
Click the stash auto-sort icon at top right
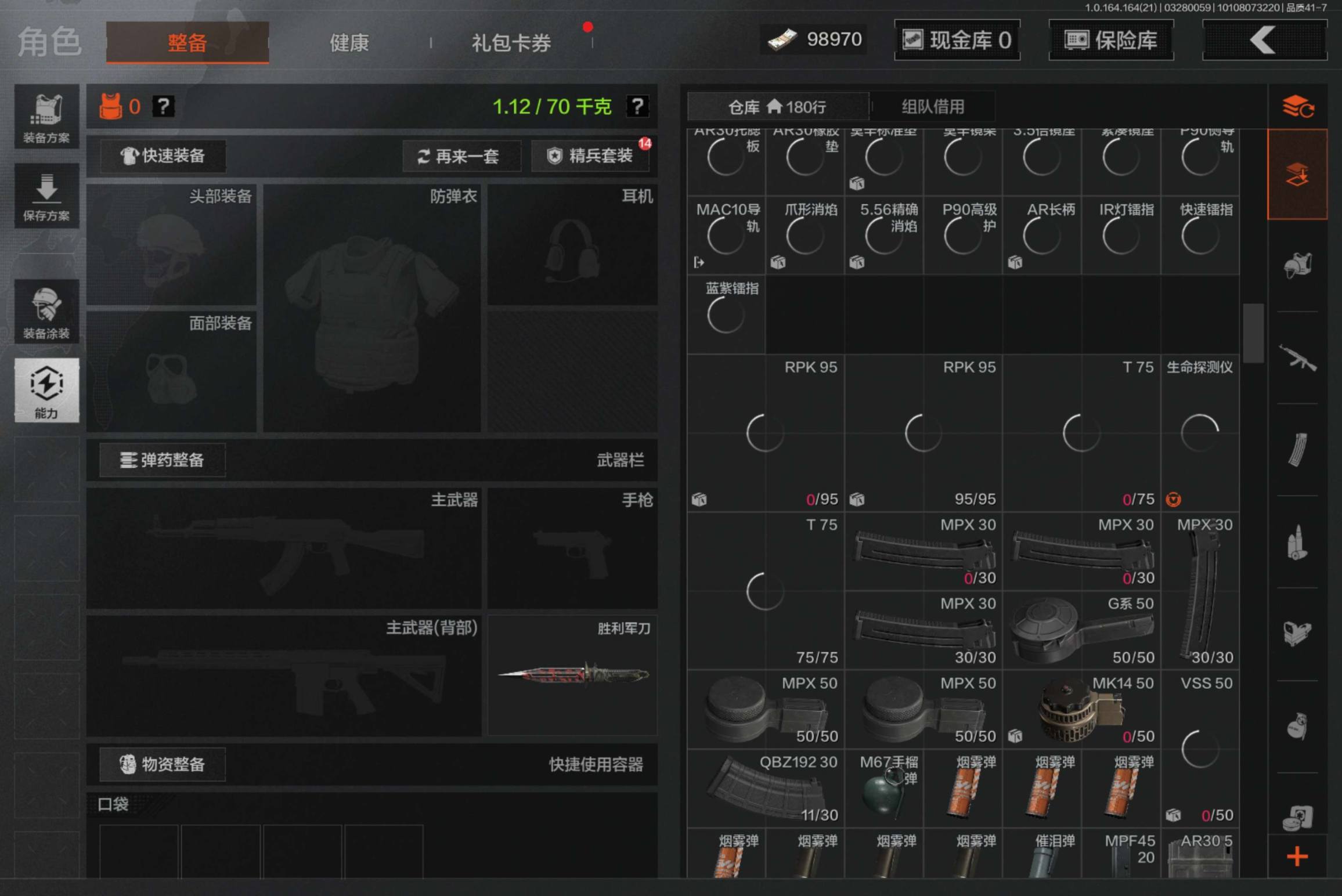click(x=1297, y=107)
